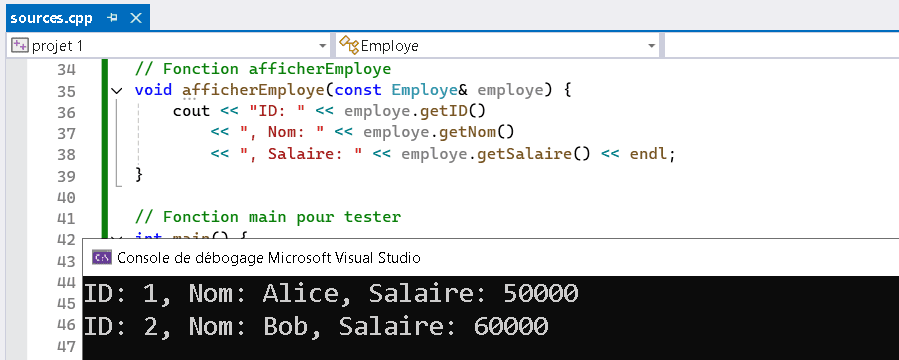This screenshot has height=360, width=899.
Task: Click line number 36 in the gutter
Action: coord(67,112)
